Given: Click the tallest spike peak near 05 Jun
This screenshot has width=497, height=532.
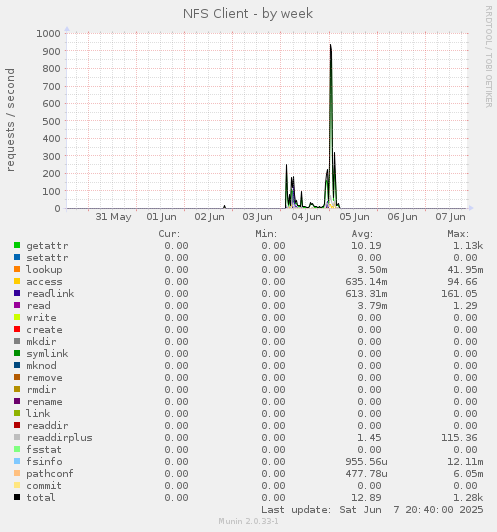Looking at the screenshot, I should pyautogui.click(x=330, y=45).
